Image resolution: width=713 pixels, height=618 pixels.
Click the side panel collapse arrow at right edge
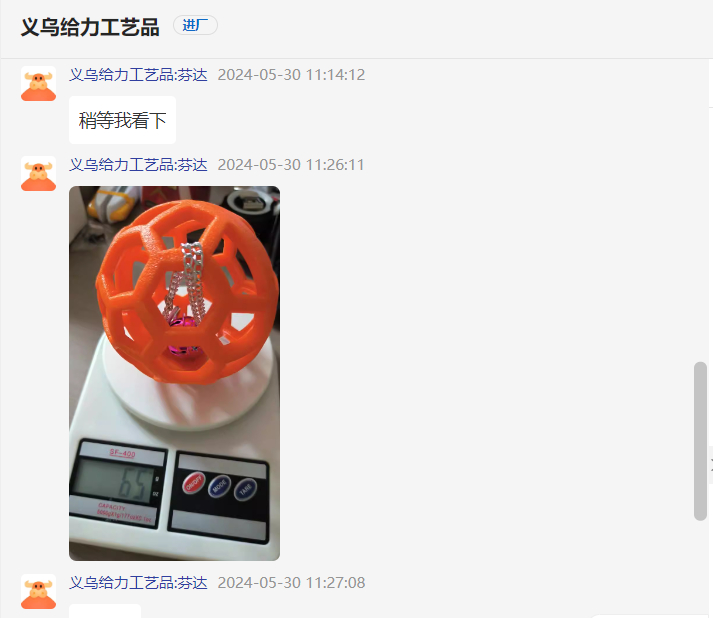point(710,464)
